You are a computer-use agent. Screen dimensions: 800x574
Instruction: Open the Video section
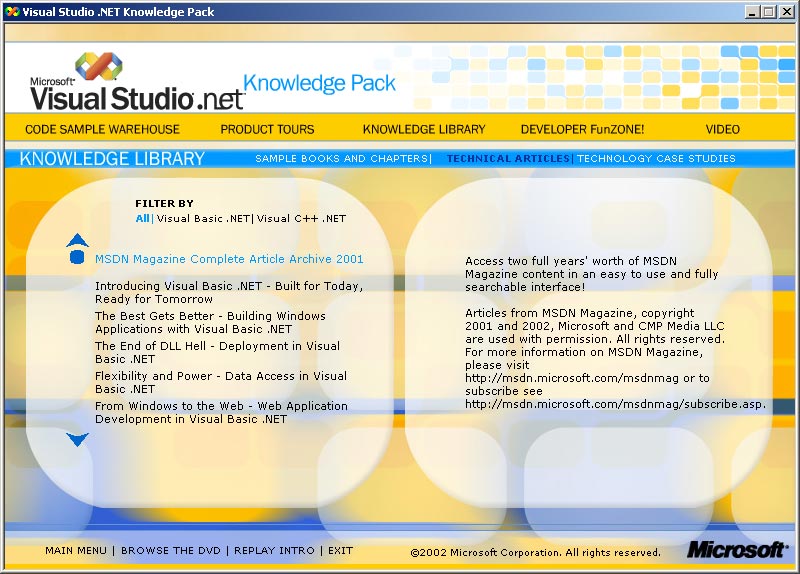point(722,130)
